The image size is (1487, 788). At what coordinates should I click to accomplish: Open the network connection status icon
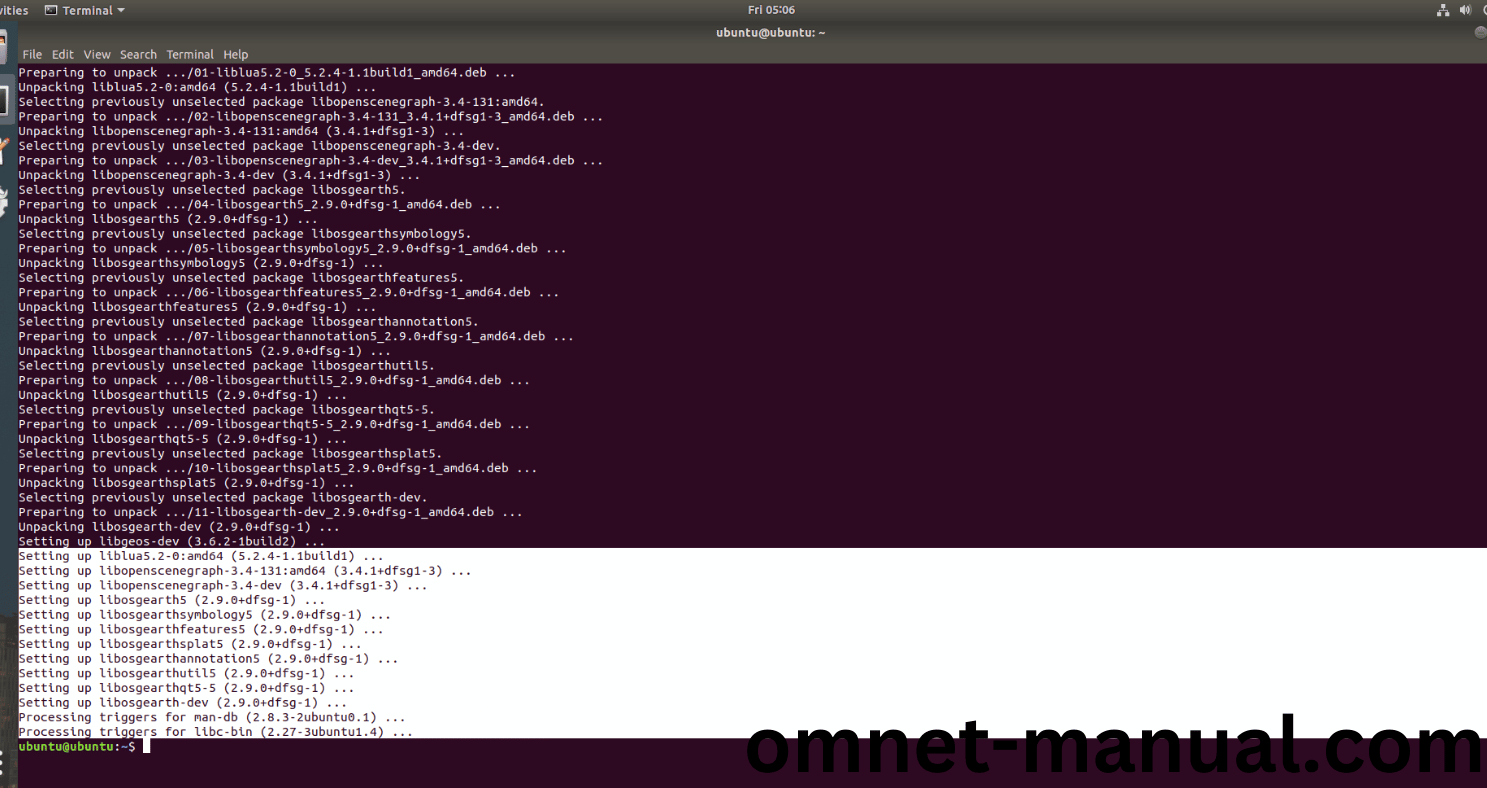[x=1442, y=10]
